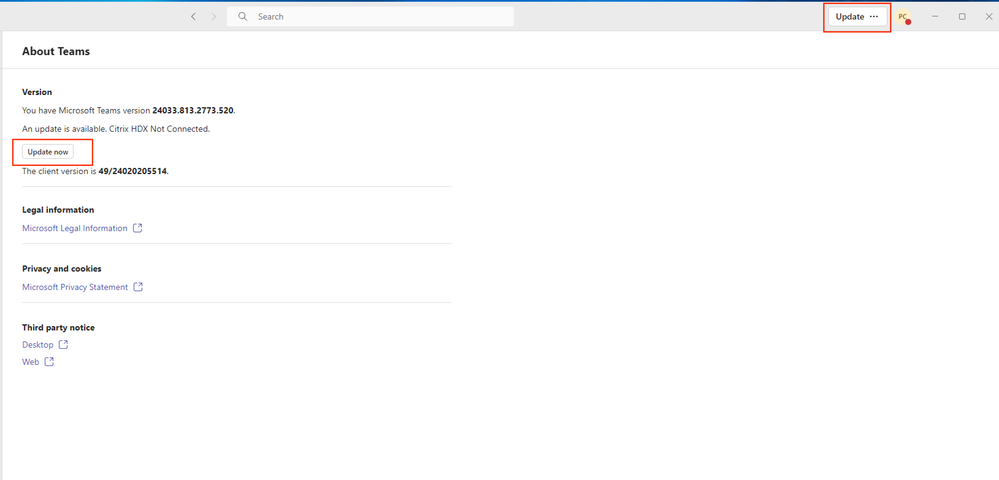Click the magnifier icon in search bar
999x480 pixels.
pyautogui.click(x=243, y=17)
